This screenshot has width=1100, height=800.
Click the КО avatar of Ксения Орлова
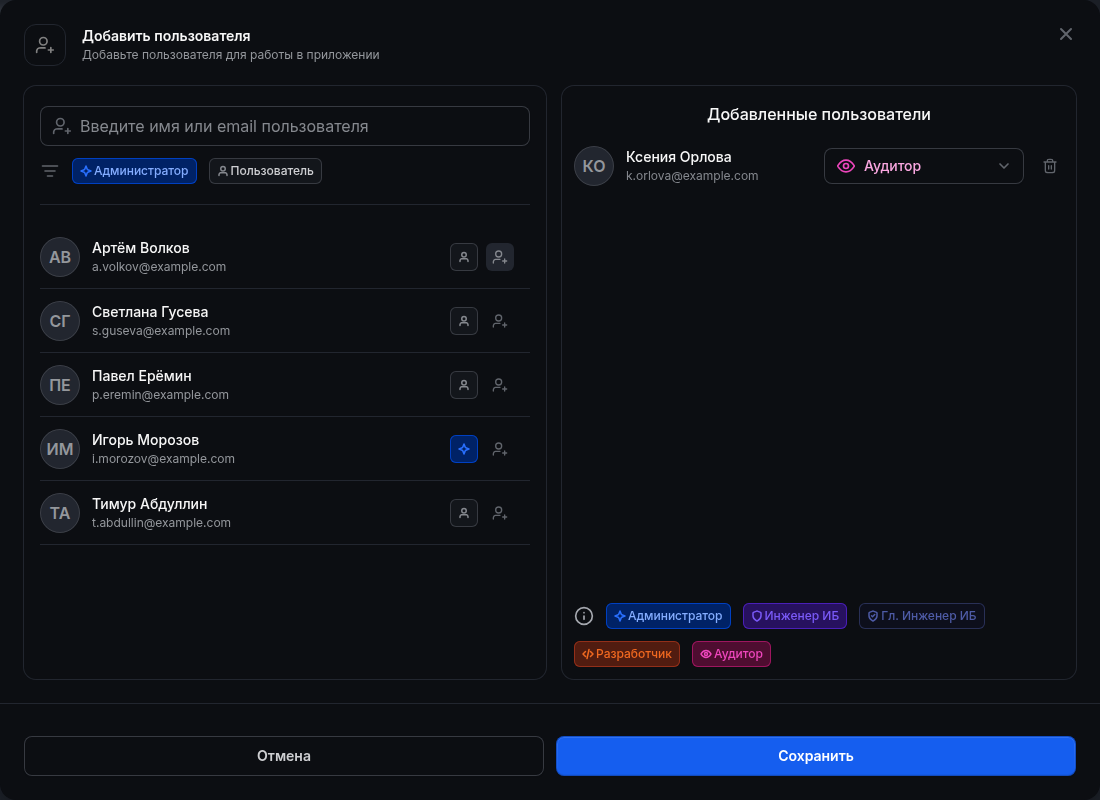coord(594,166)
